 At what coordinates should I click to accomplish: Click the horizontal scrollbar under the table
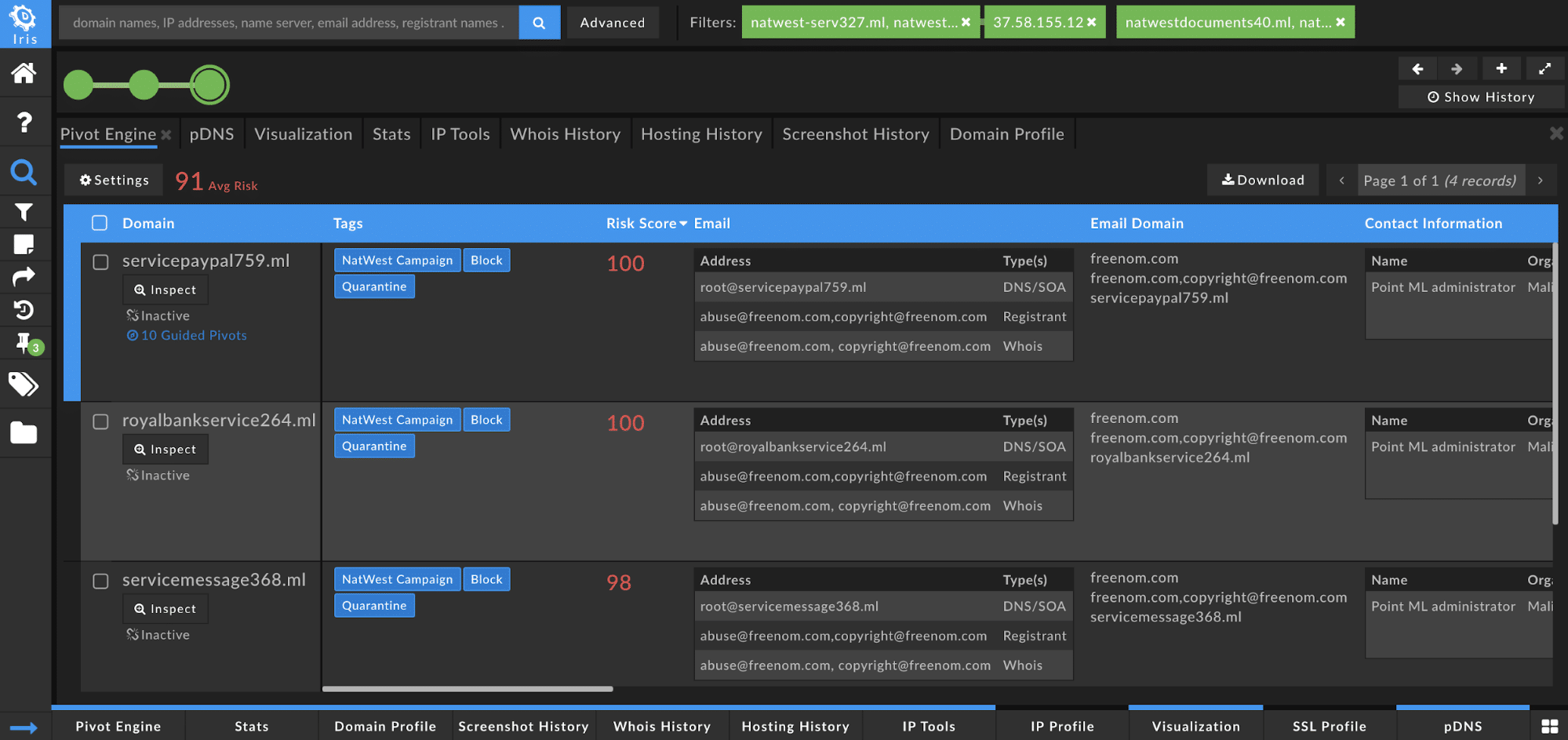[467, 689]
